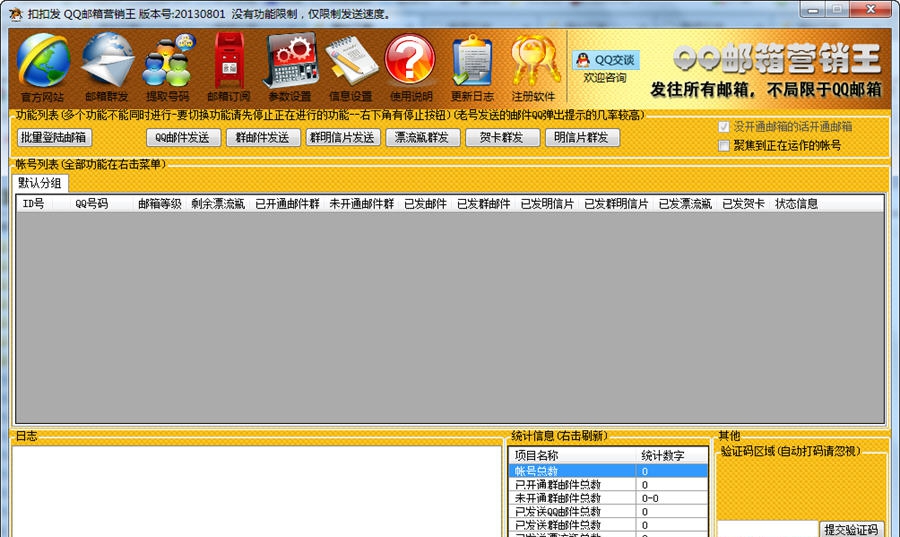Toggle 没开通邮箱的话开通邮箱 checkbox
This screenshot has height=537, width=900.
(x=724, y=127)
